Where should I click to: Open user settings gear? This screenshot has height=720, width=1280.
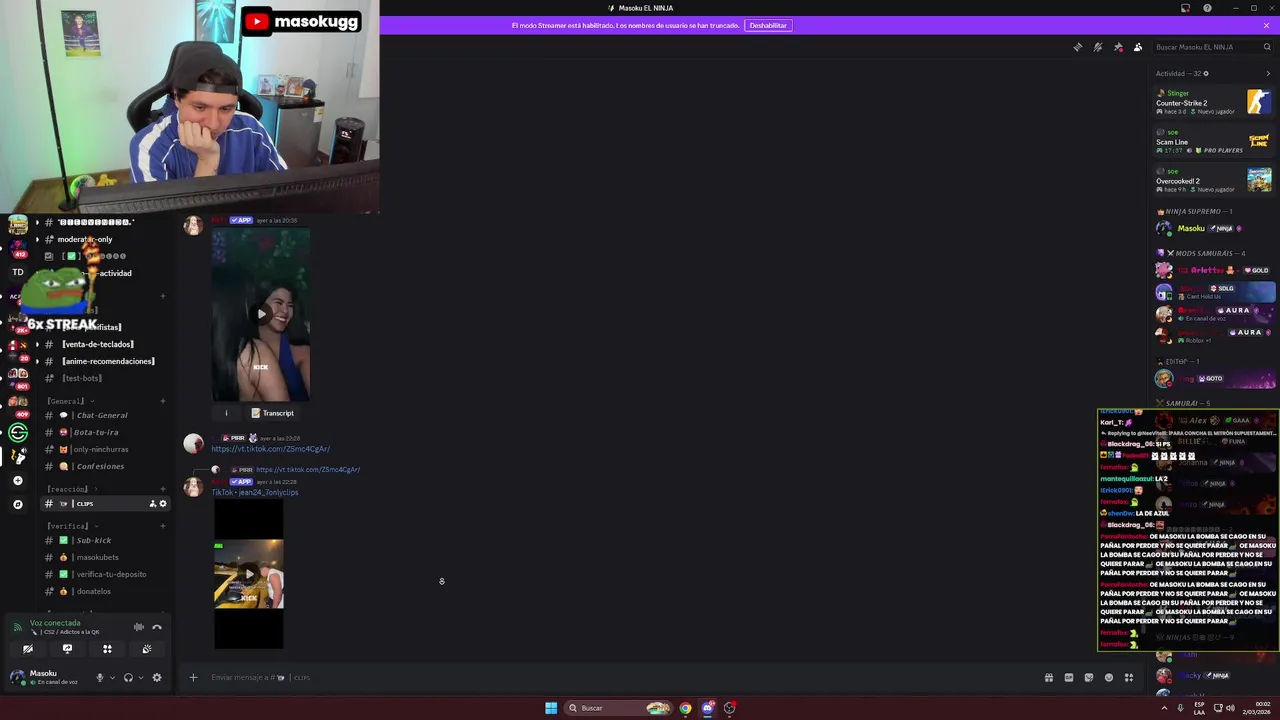click(157, 677)
